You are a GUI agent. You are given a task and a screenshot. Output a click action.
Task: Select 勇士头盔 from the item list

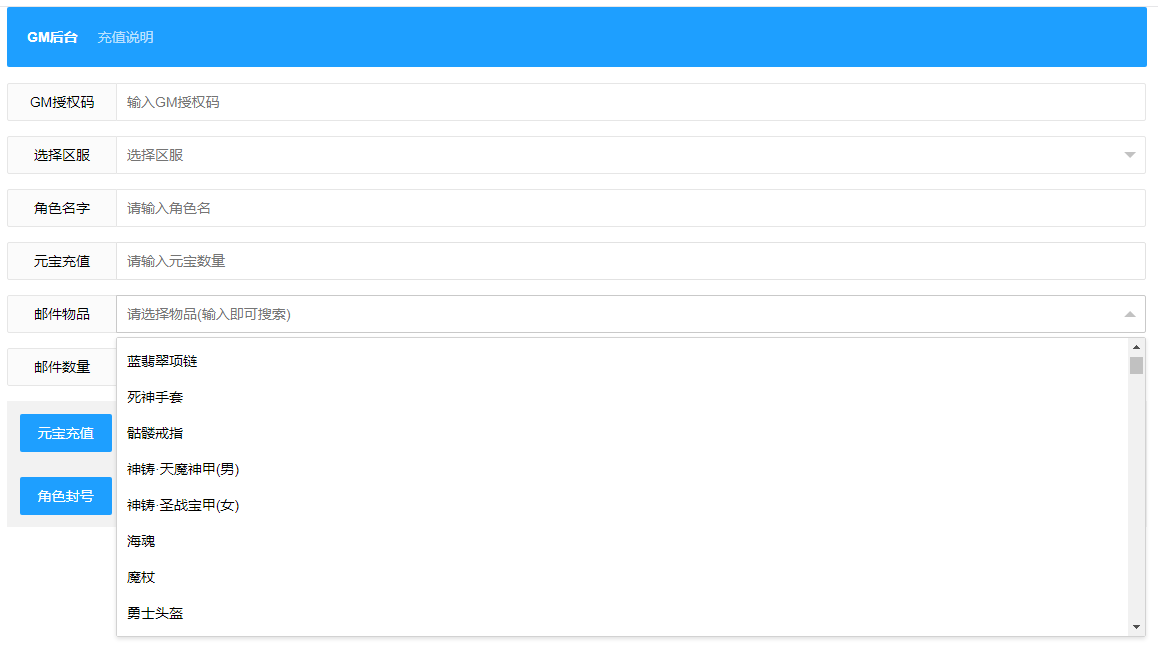(x=155, y=613)
